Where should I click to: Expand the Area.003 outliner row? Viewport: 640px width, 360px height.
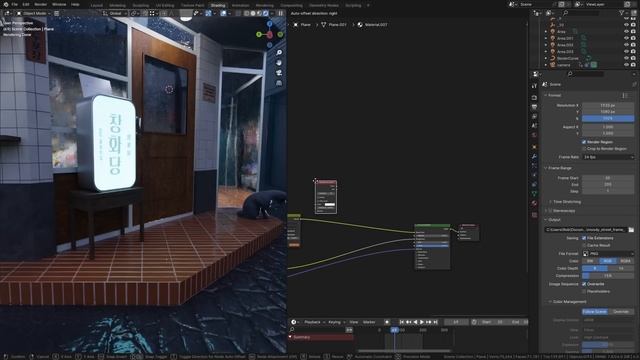coord(546,52)
